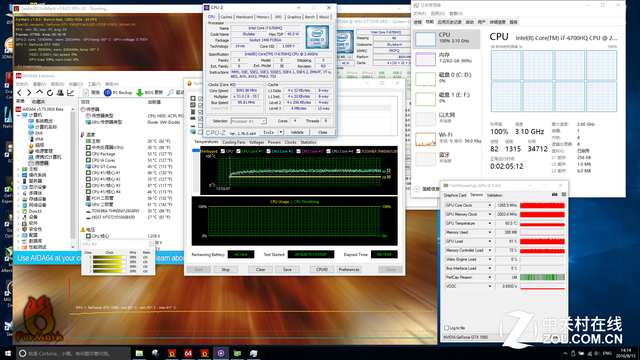Switch to Cooling Fans tab in stability test
Image resolution: width=640 pixels, height=360 pixels.
[x=234, y=142]
